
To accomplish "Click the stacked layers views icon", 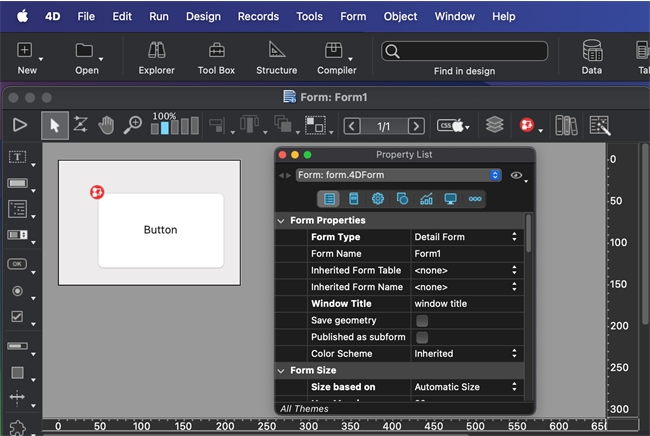I will click(494, 125).
